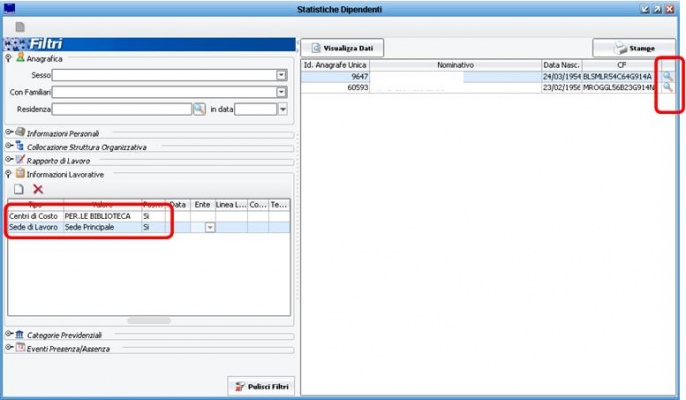Click the Residenza input field
686x400 pixels.
pos(122,109)
